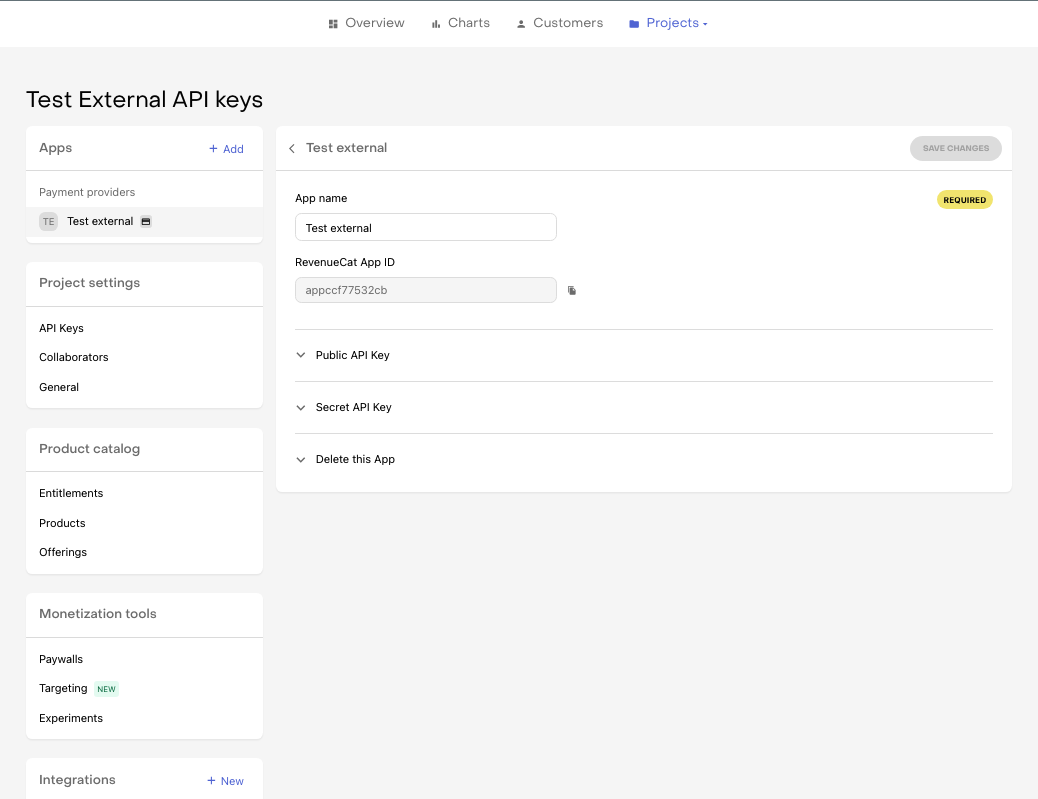Image resolution: width=1038 pixels, height=799 pixels.
Task: Expand the Public API Key section
Action: pos(352,355)
